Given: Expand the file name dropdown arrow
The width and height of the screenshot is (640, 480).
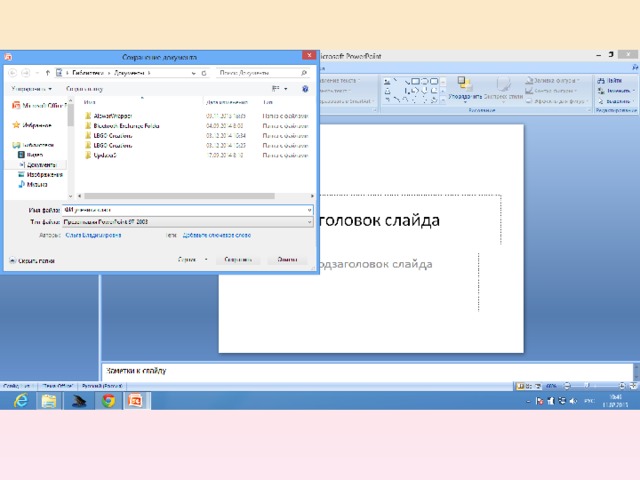Looking at the screenshot, I should 309,210.
